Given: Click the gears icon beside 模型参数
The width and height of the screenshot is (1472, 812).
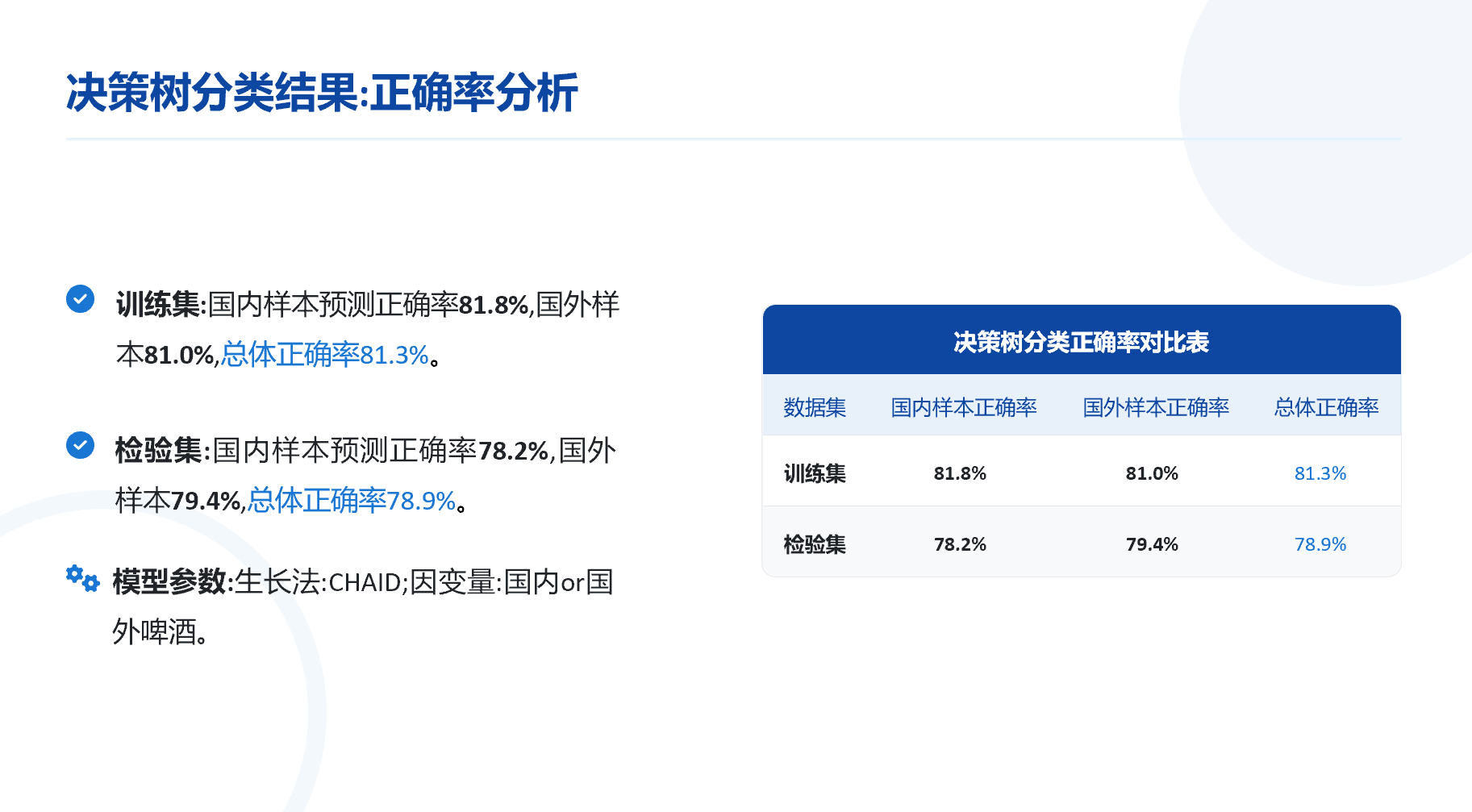Looking at the screenshot, I should click(x=82, y=578).
